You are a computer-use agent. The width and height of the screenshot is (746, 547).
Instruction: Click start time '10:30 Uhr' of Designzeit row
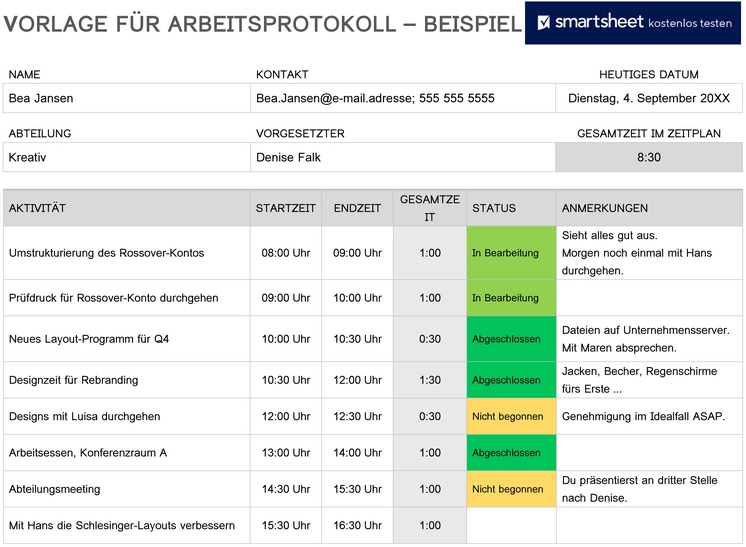[x=286, y=380]
